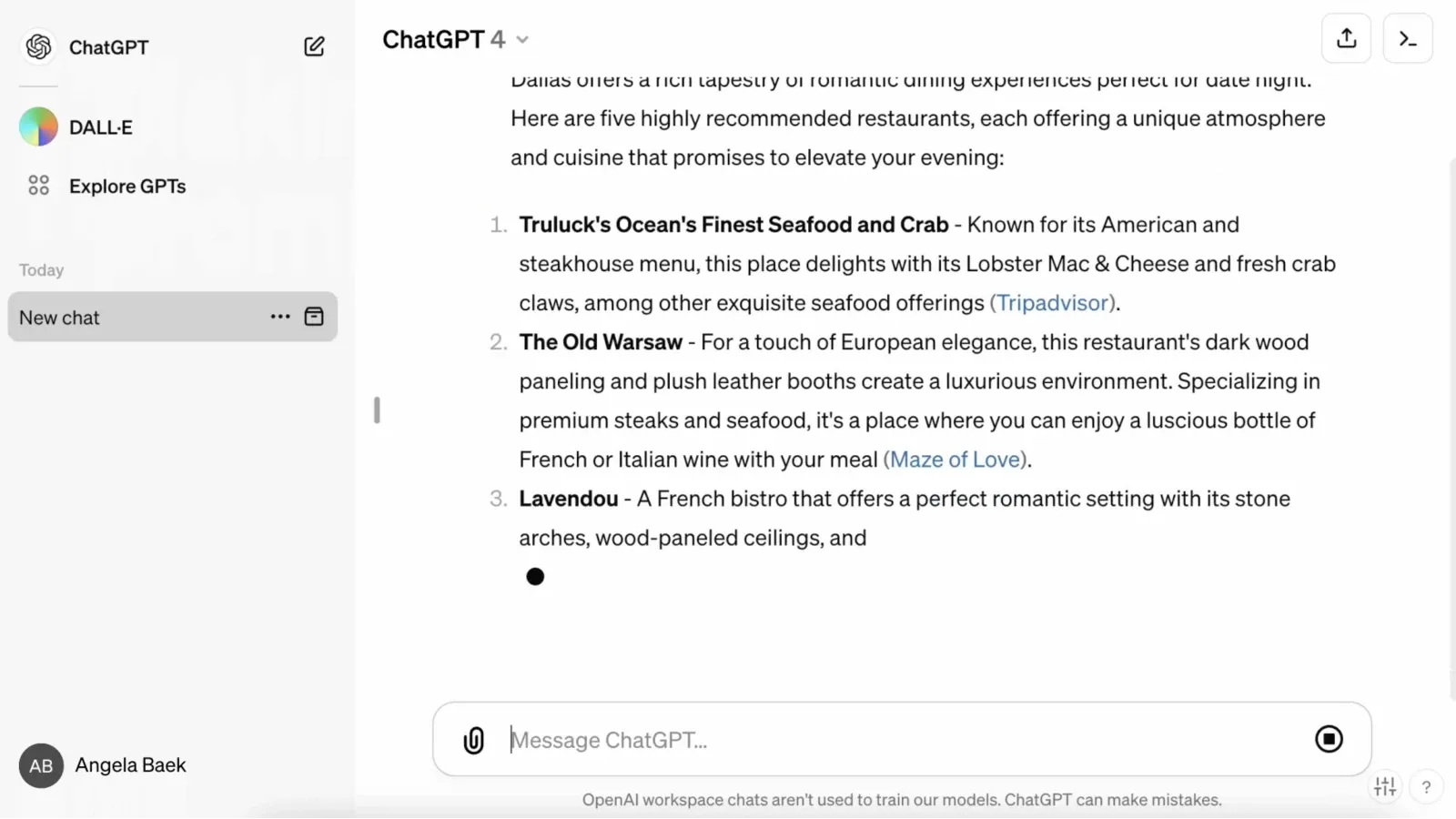This screenshot has height=819, width=1456.
Task: Stop the response generation
Action: [1329, 739]
